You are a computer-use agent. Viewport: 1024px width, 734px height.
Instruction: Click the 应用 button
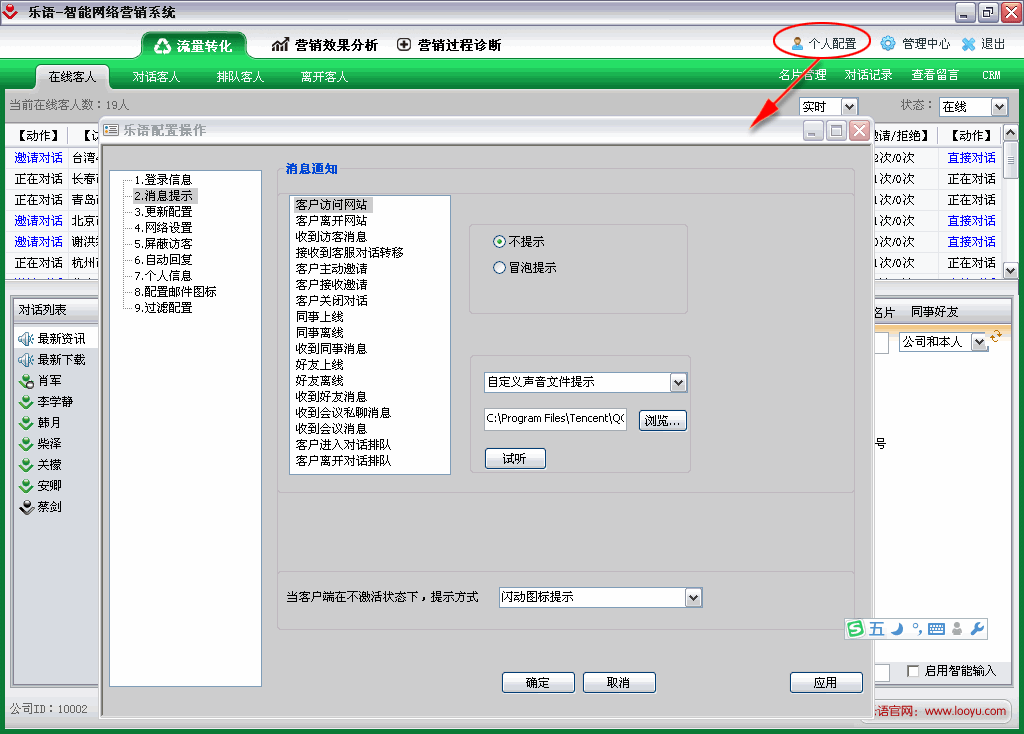(x=826, y=682)
